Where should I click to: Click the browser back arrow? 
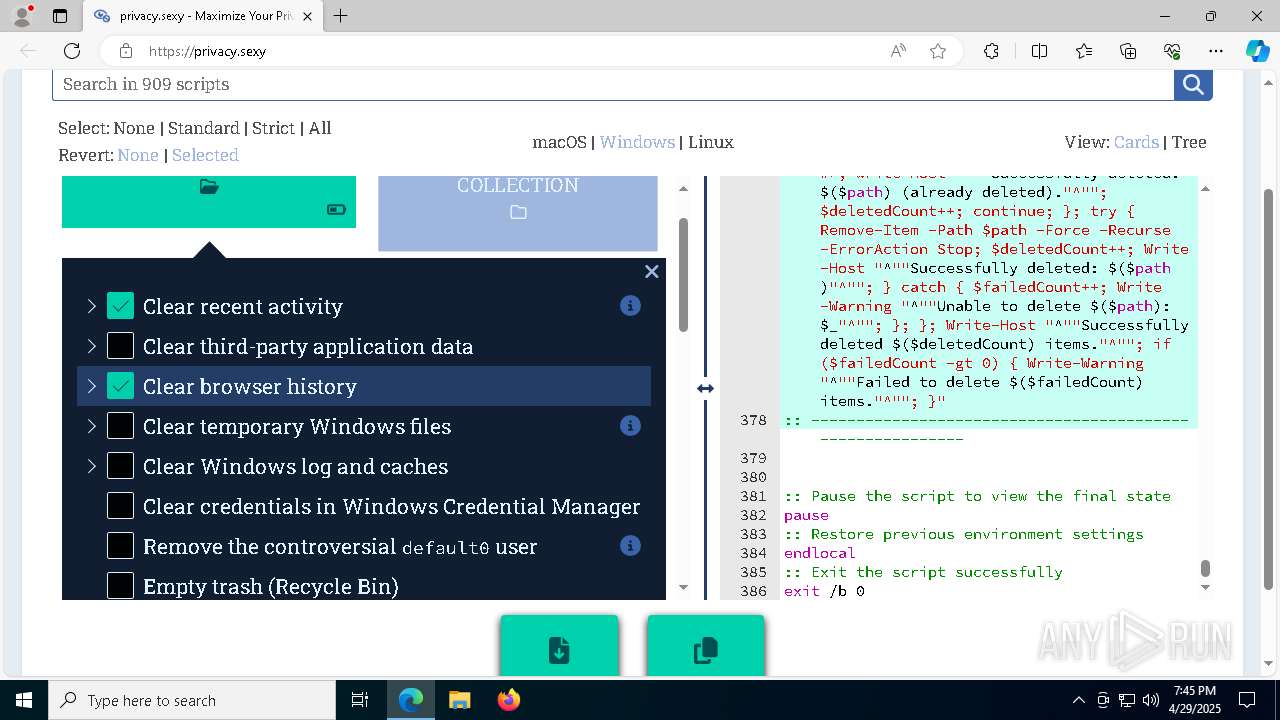coord(28,51)
